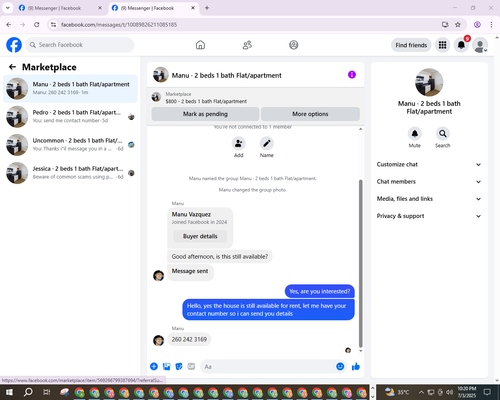This screenshot has width=500, height=400.
Task: Open the Friends icon in top navigation
Action: (247, 45)
